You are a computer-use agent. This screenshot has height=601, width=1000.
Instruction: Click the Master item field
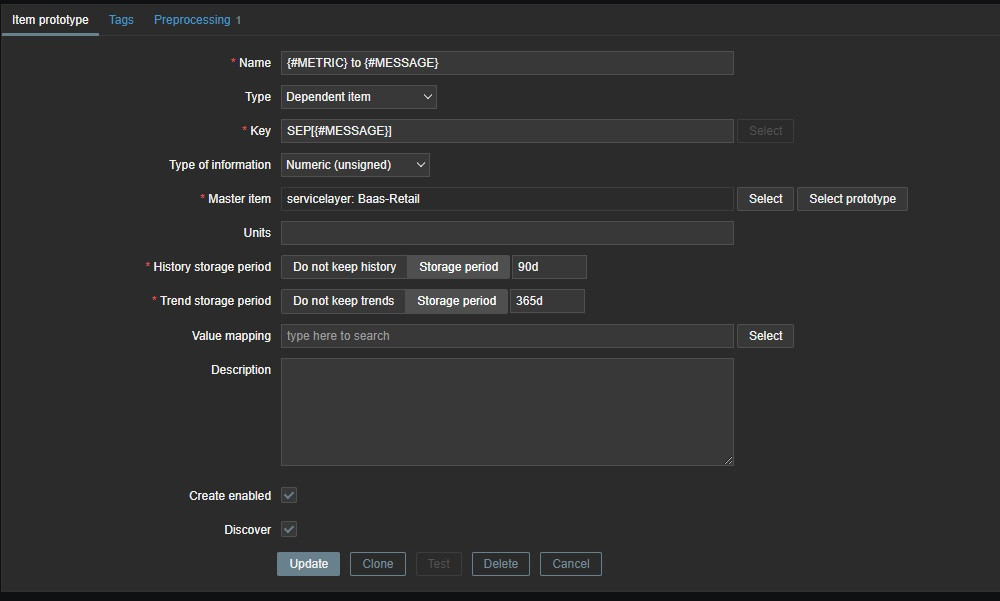[506, 199]
